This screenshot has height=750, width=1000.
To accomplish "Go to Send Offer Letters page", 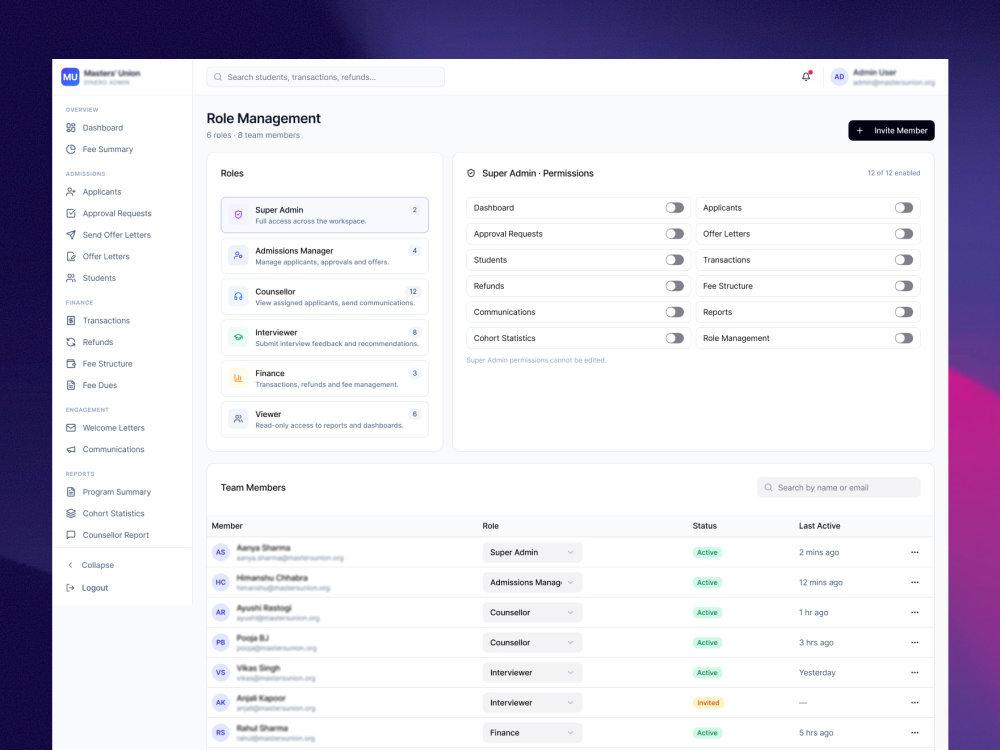I will tap(108, 235).
